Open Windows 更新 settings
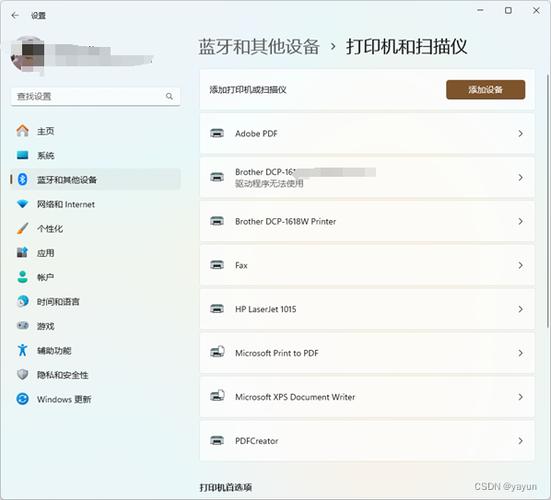Screen dimensions: 551x500 pos(96,399)
